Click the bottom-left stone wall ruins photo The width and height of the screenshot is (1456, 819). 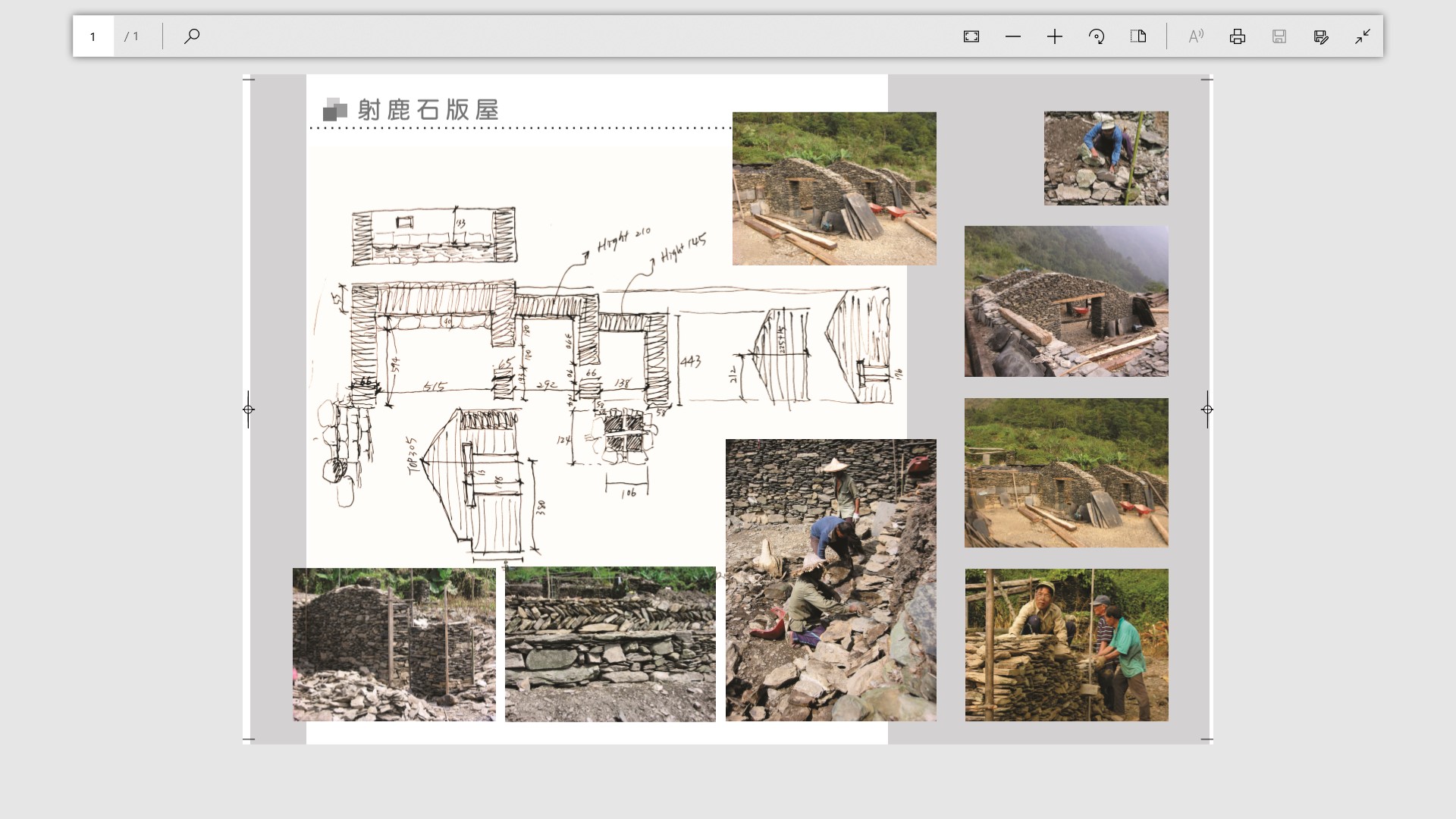(394, 645)
